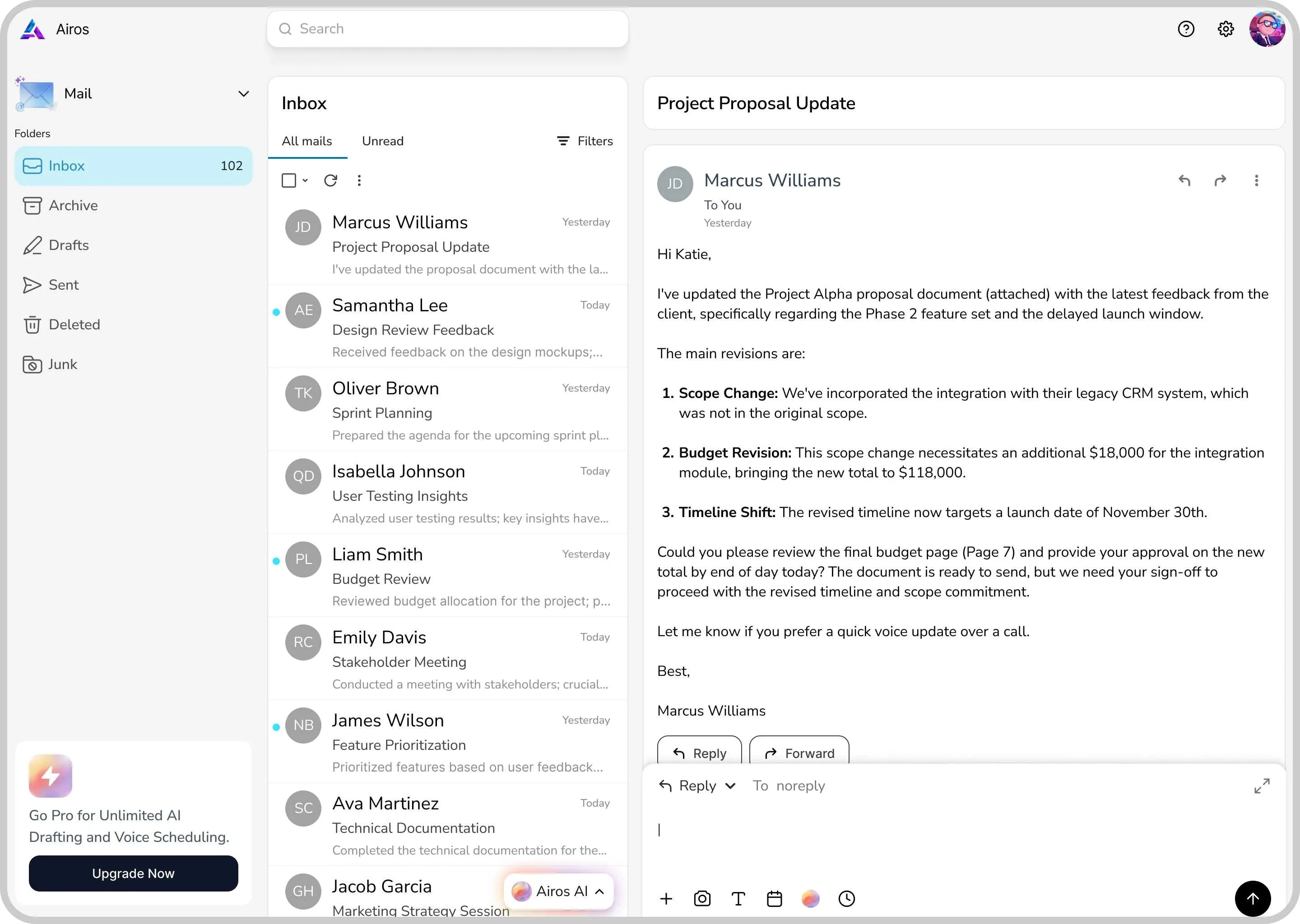1300x924 pixels.
Task: Open Ava Martinez Technical Documentation mail
Action: click(x=447, y=825)
